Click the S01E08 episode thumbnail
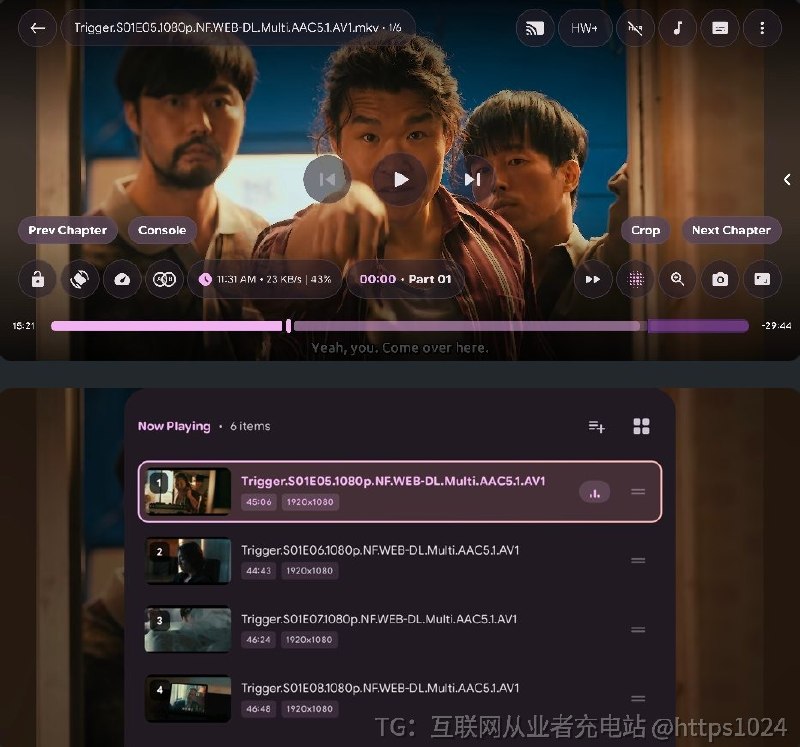800x747 pixels. (188, 698)
